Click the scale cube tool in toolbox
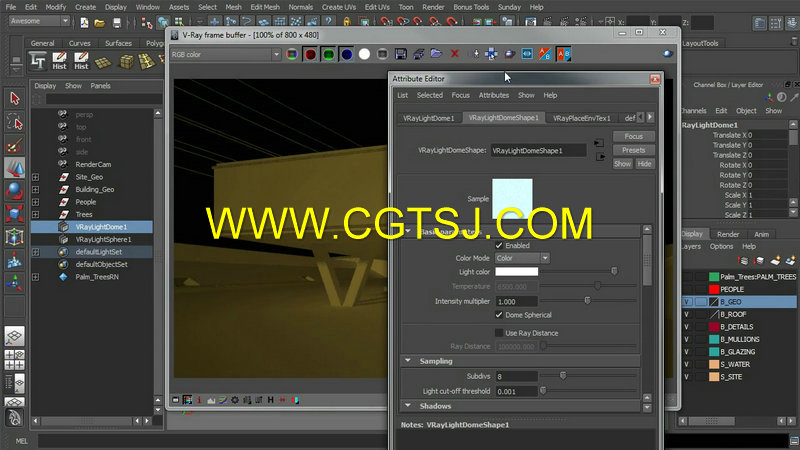 pyautogui.click(x=14, y=213)
